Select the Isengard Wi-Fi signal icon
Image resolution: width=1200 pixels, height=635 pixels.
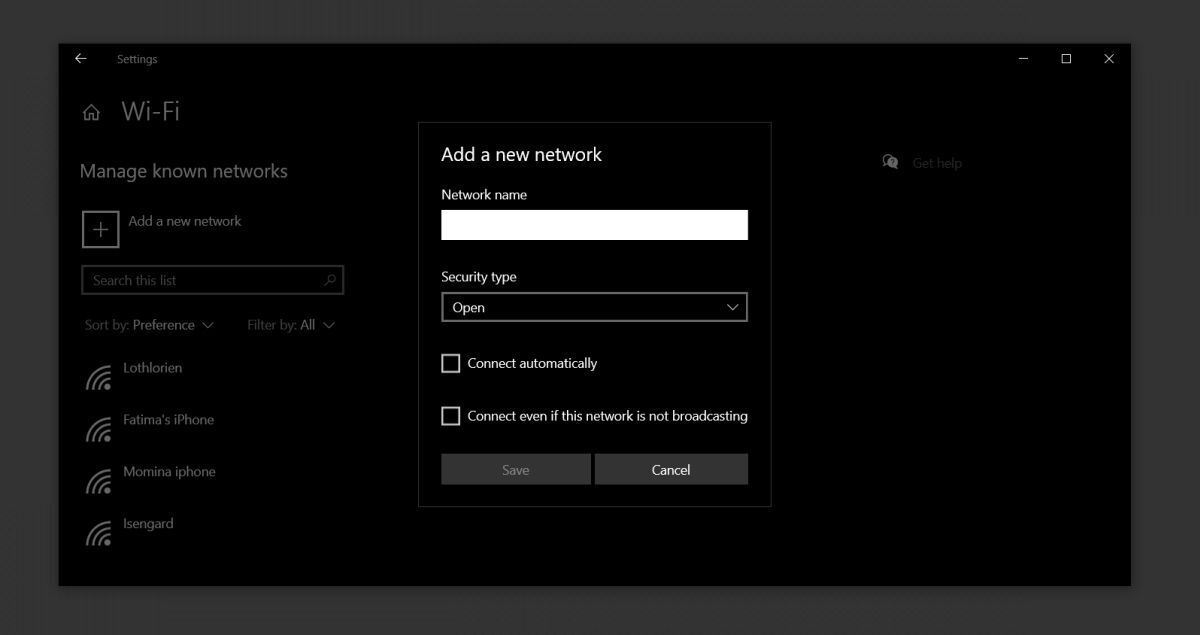(x=98, y=533)
